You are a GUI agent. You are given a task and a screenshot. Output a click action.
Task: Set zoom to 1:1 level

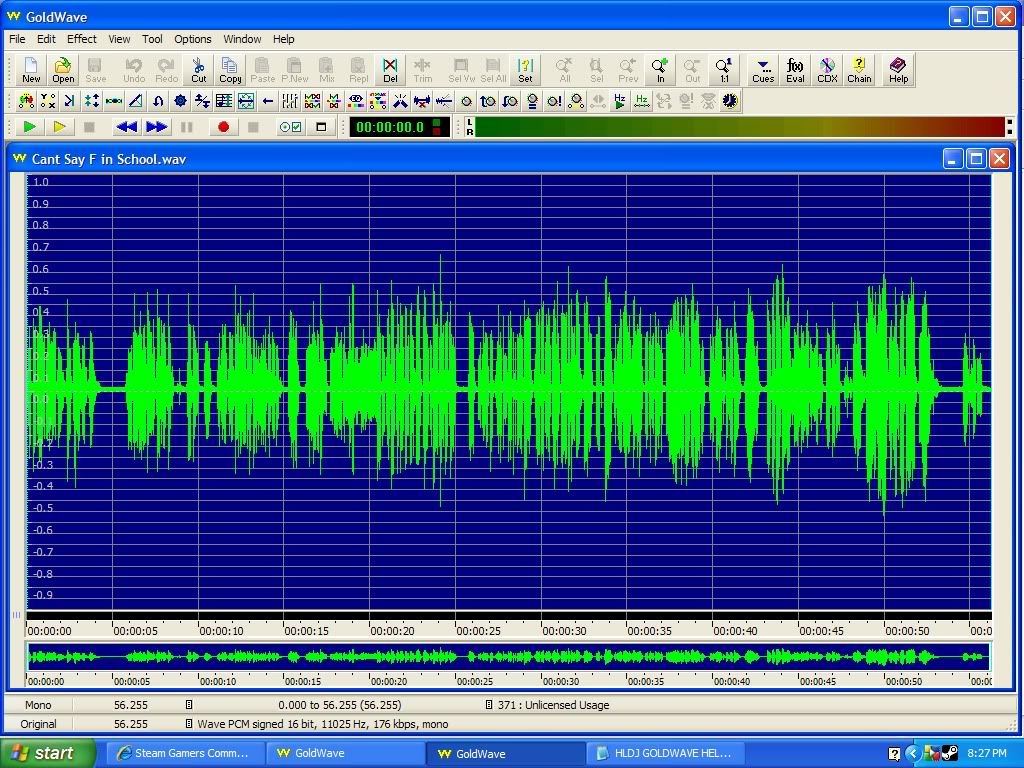click(x=724, y=70)
